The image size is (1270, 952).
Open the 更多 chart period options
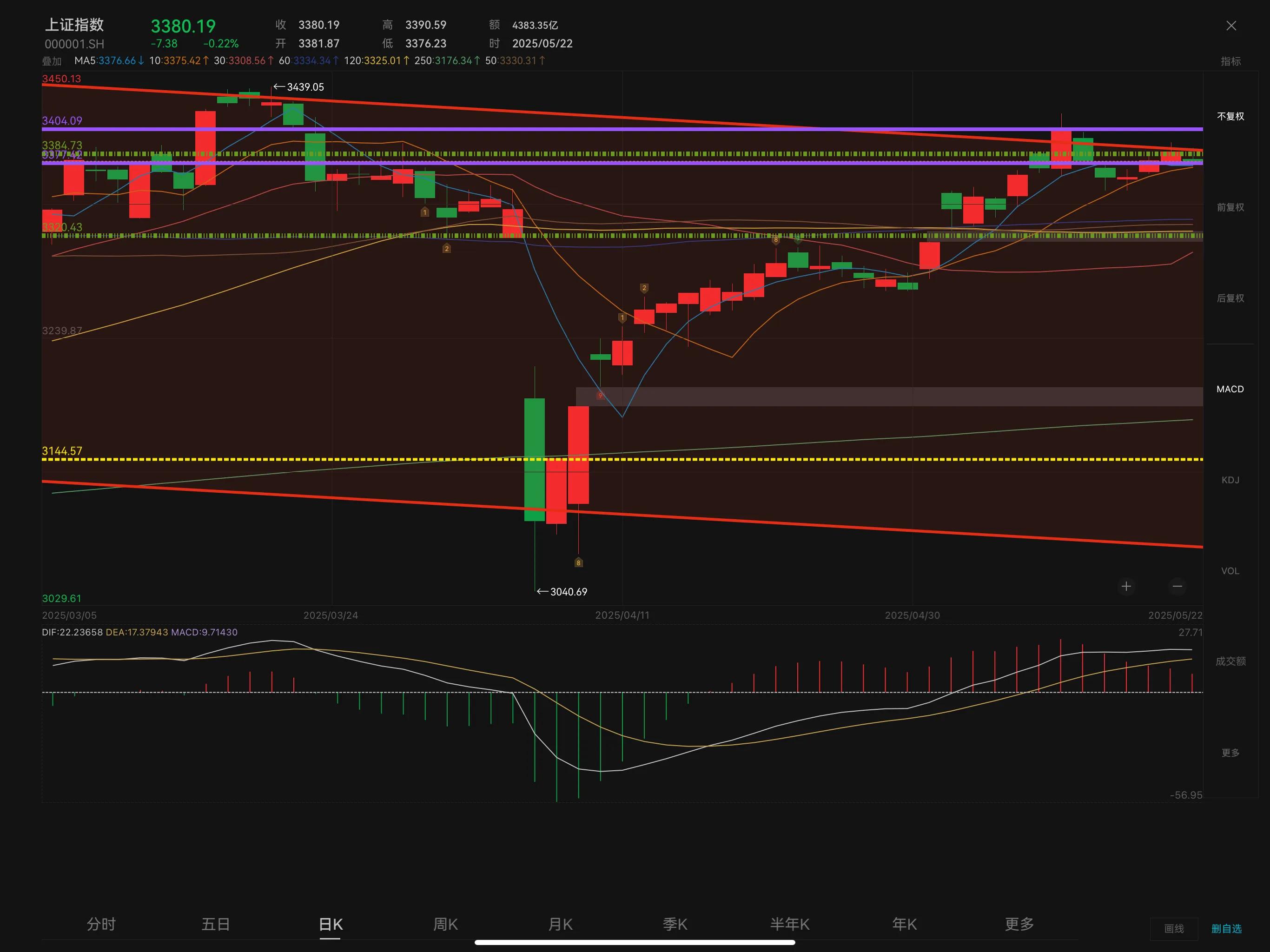pos(1019,925)
